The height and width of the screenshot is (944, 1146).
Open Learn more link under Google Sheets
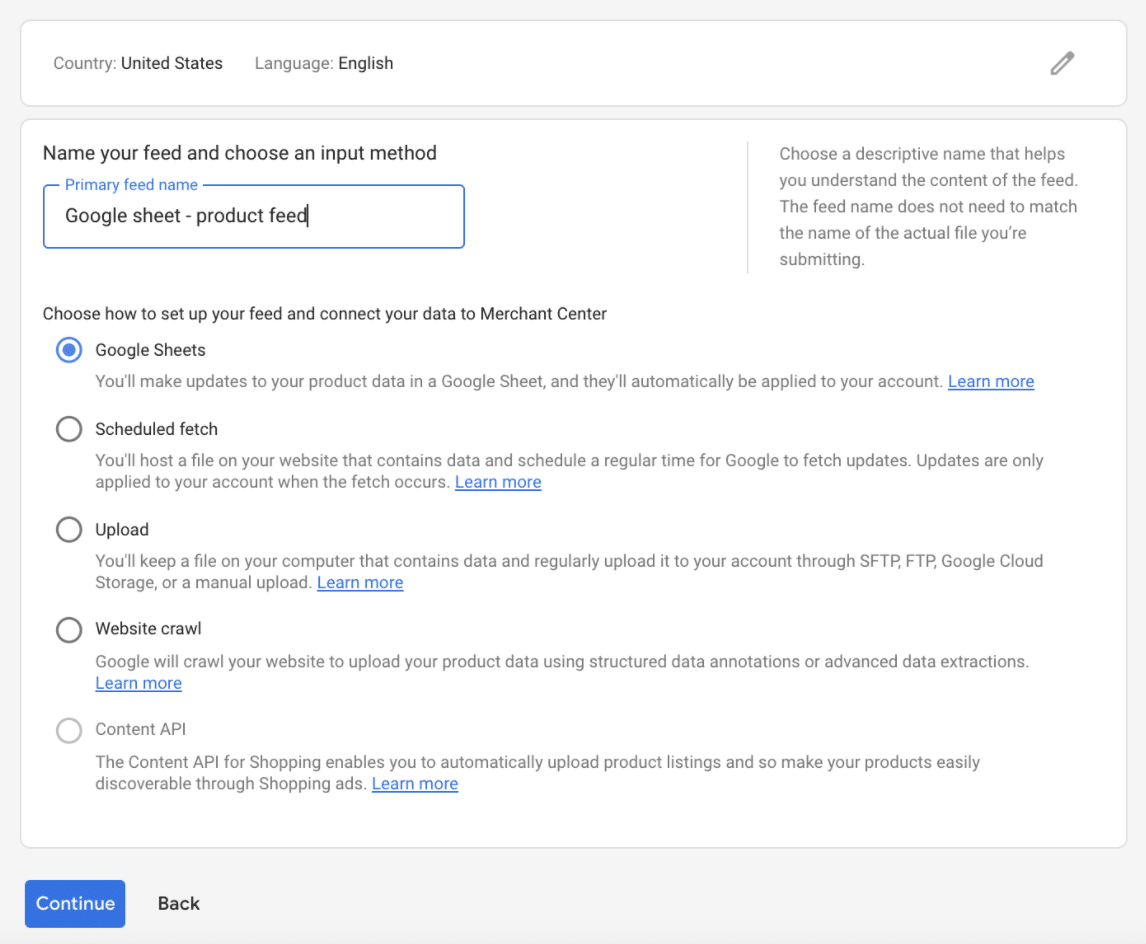990,381
